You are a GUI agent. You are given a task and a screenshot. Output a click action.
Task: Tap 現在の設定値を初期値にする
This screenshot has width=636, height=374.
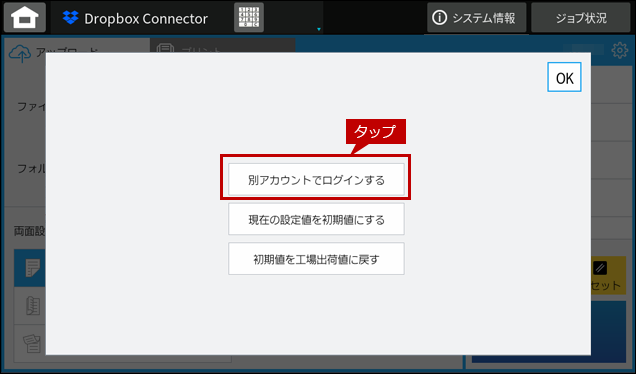pos(316,219)
